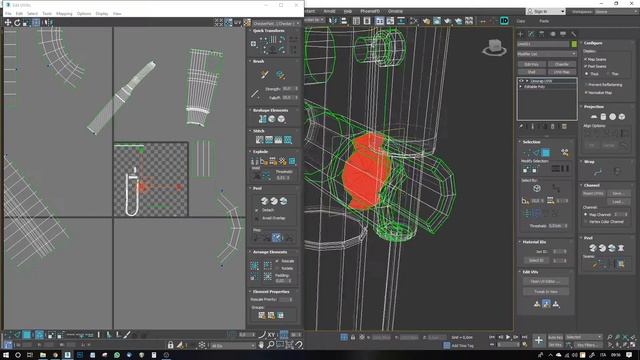Click the box map icon in Projection rollout
Image resolution: width=640 pixels, height=360 pixels.
pos(622,117)
